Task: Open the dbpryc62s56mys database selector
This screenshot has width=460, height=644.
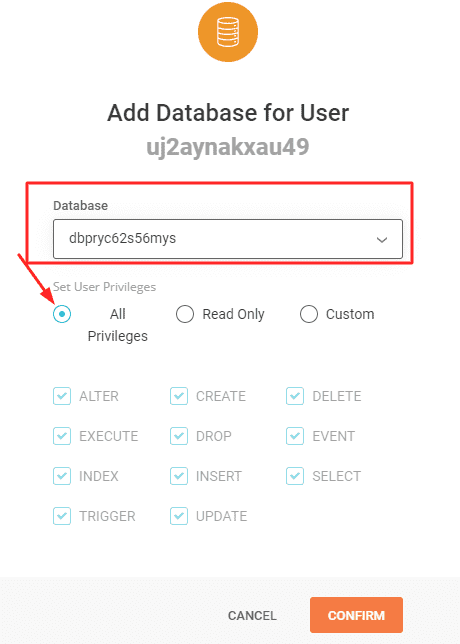Action: (228, 239)
